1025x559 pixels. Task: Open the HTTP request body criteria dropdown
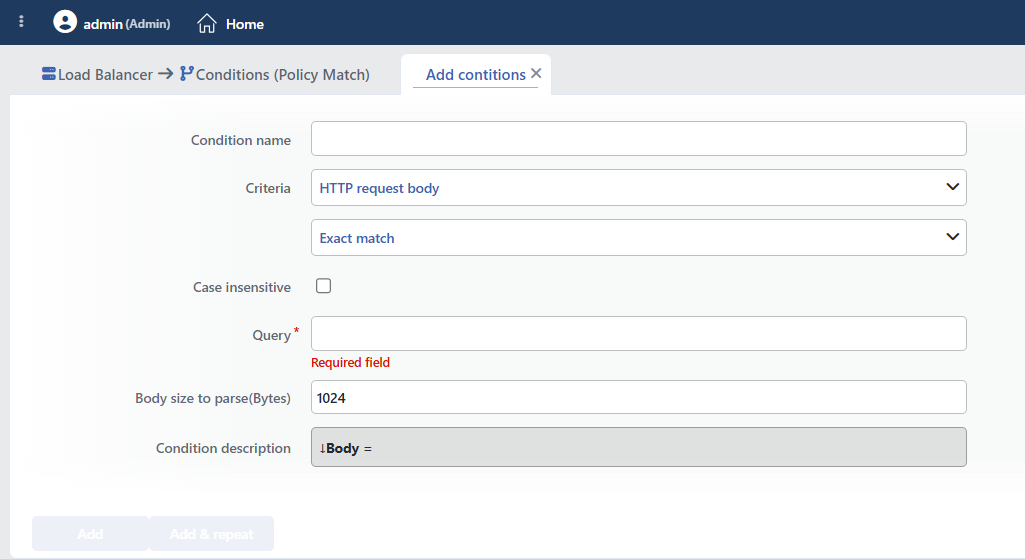click(x=639, y=188)
